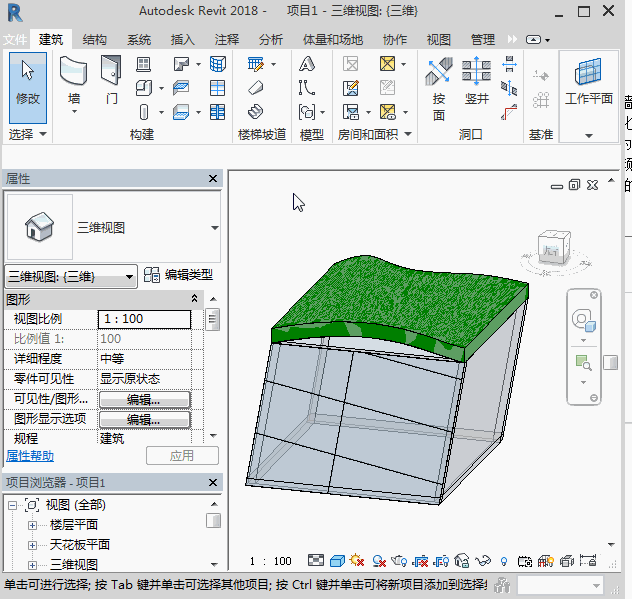Open the 注释 ribbon tab
632x599 pixels.
click(227, 40)
